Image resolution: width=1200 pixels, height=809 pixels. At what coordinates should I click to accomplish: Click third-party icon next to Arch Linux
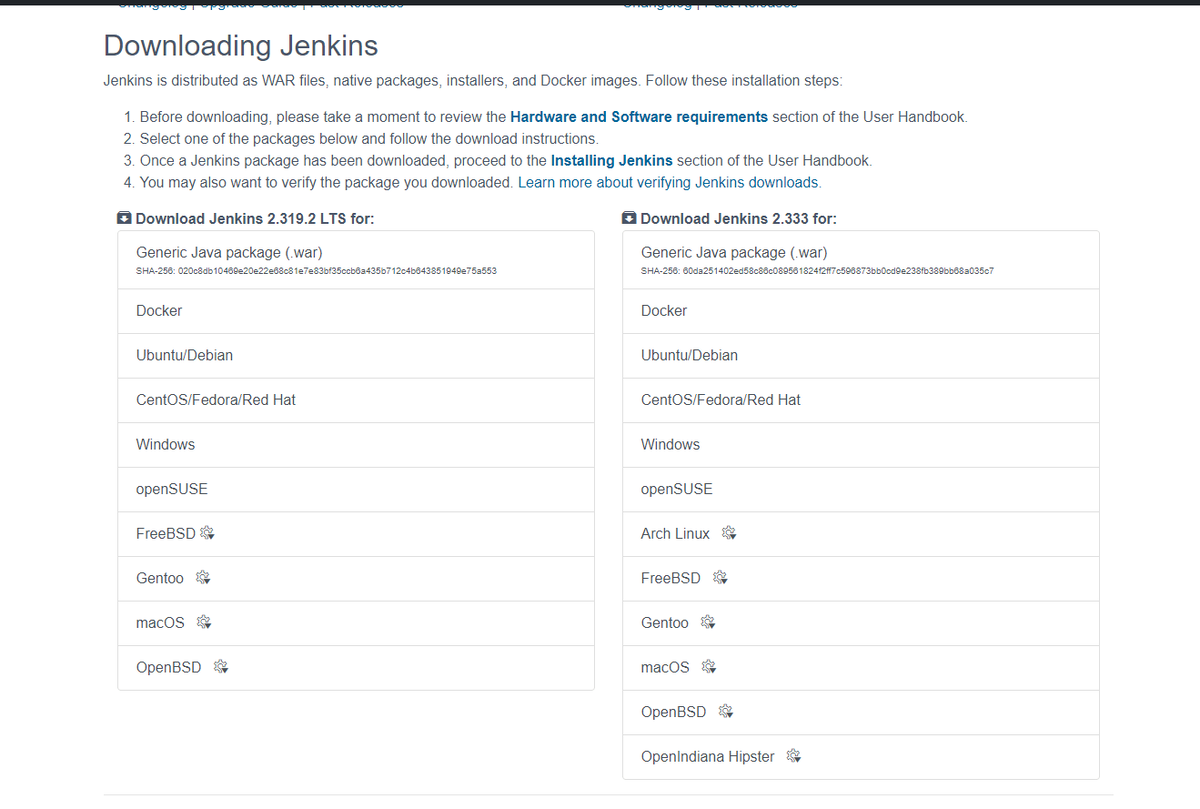(x=729, y=533)
